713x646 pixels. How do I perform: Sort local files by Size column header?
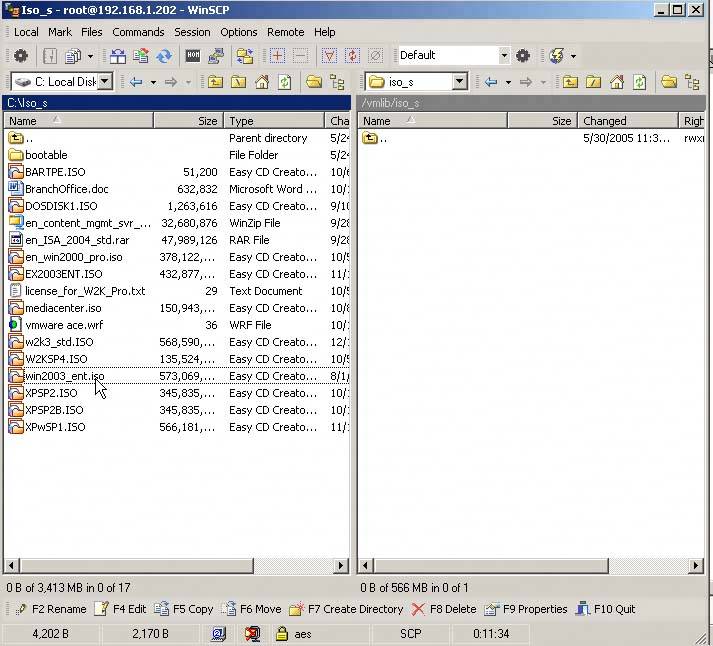(x=188, y=121)
